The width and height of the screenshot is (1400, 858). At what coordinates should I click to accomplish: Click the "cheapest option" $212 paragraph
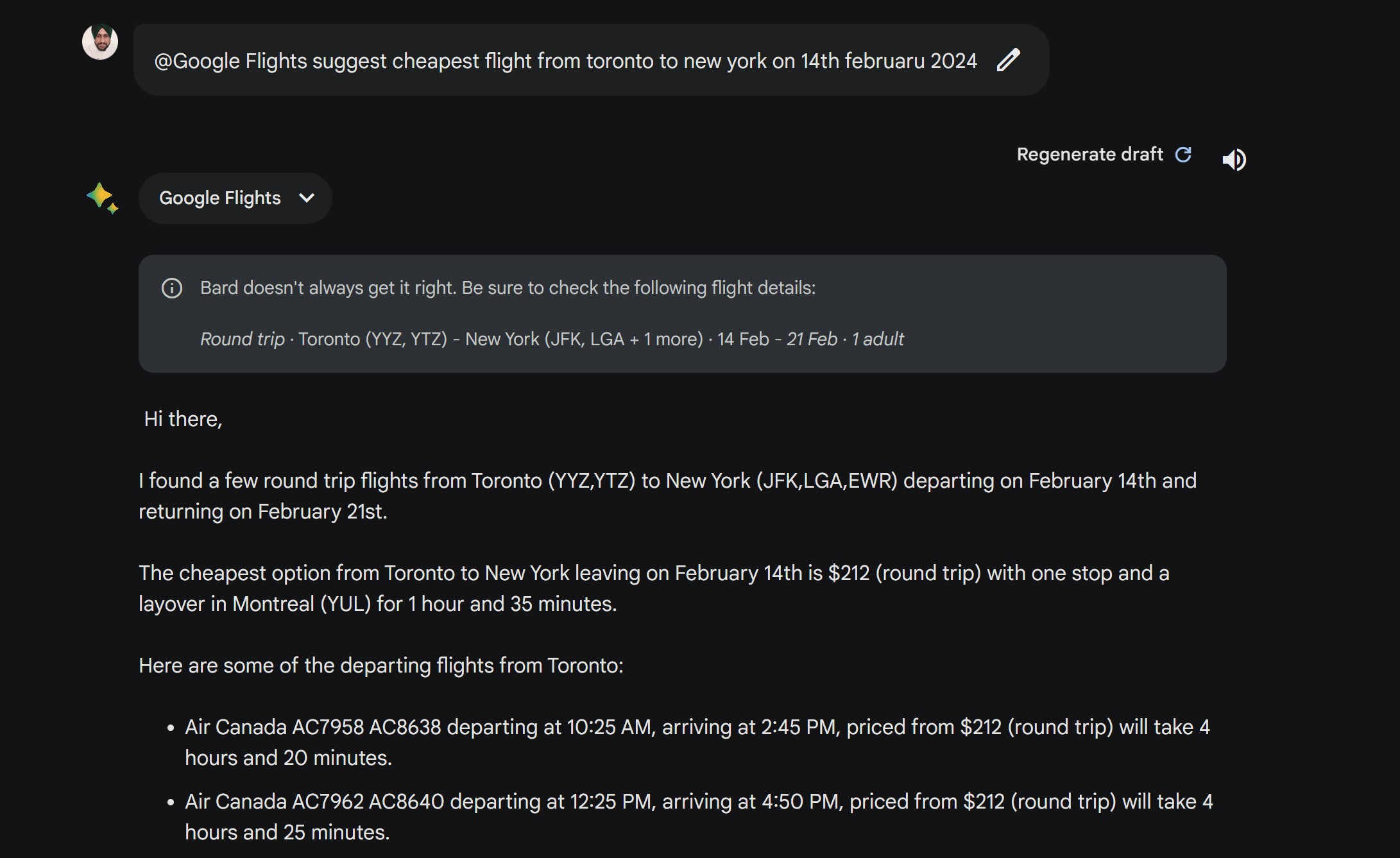coord(653,588)
